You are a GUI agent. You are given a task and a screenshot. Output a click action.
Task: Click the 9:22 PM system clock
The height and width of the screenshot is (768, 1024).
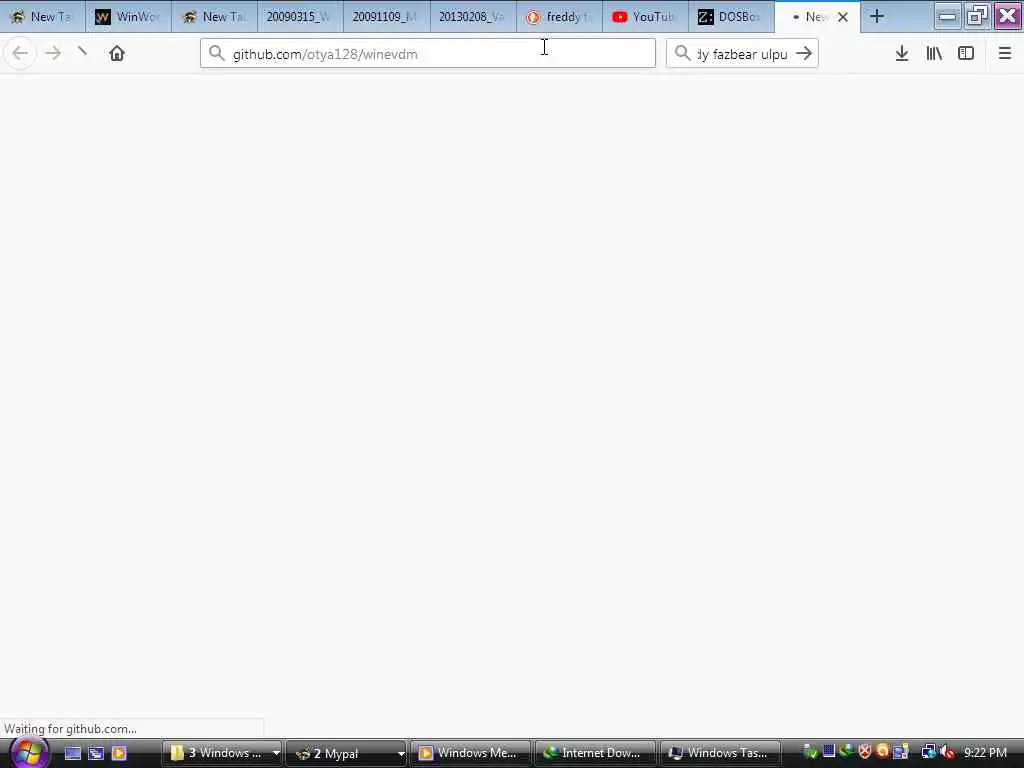(985, 753)
